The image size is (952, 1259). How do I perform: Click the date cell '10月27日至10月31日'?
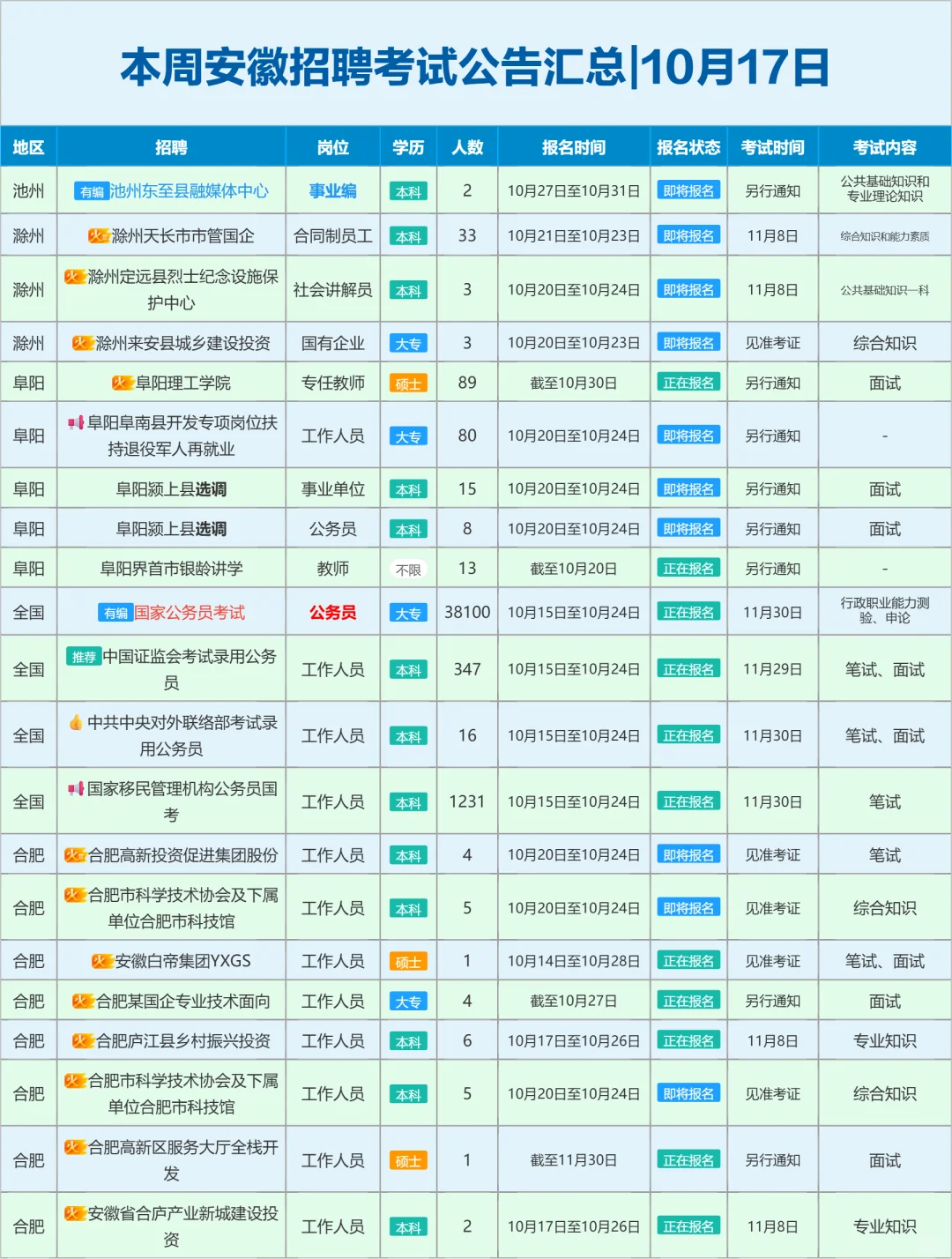tap(574, 191)
